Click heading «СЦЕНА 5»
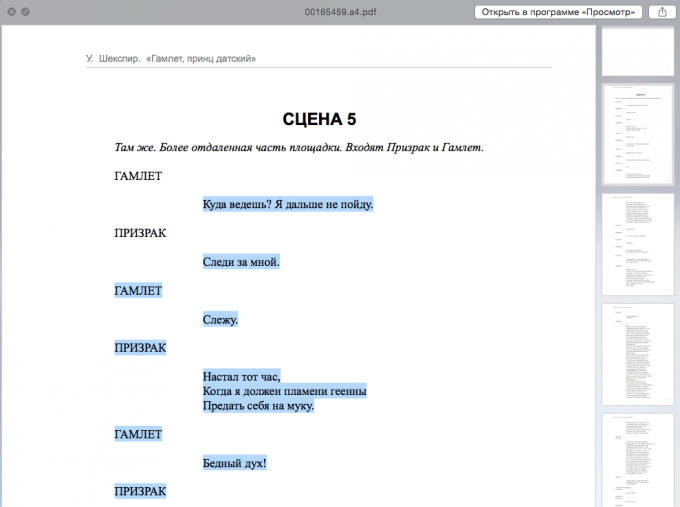Screen dimensions: 680x507 (319, 119)
